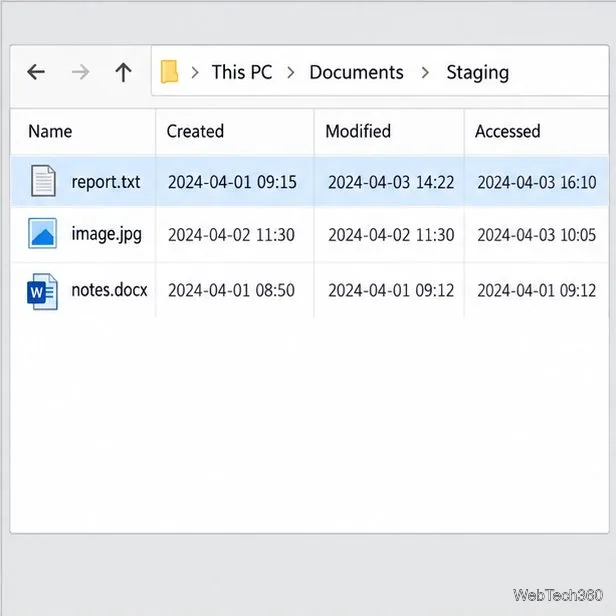Select the notes.docx file name

click(x=109, y=290)
